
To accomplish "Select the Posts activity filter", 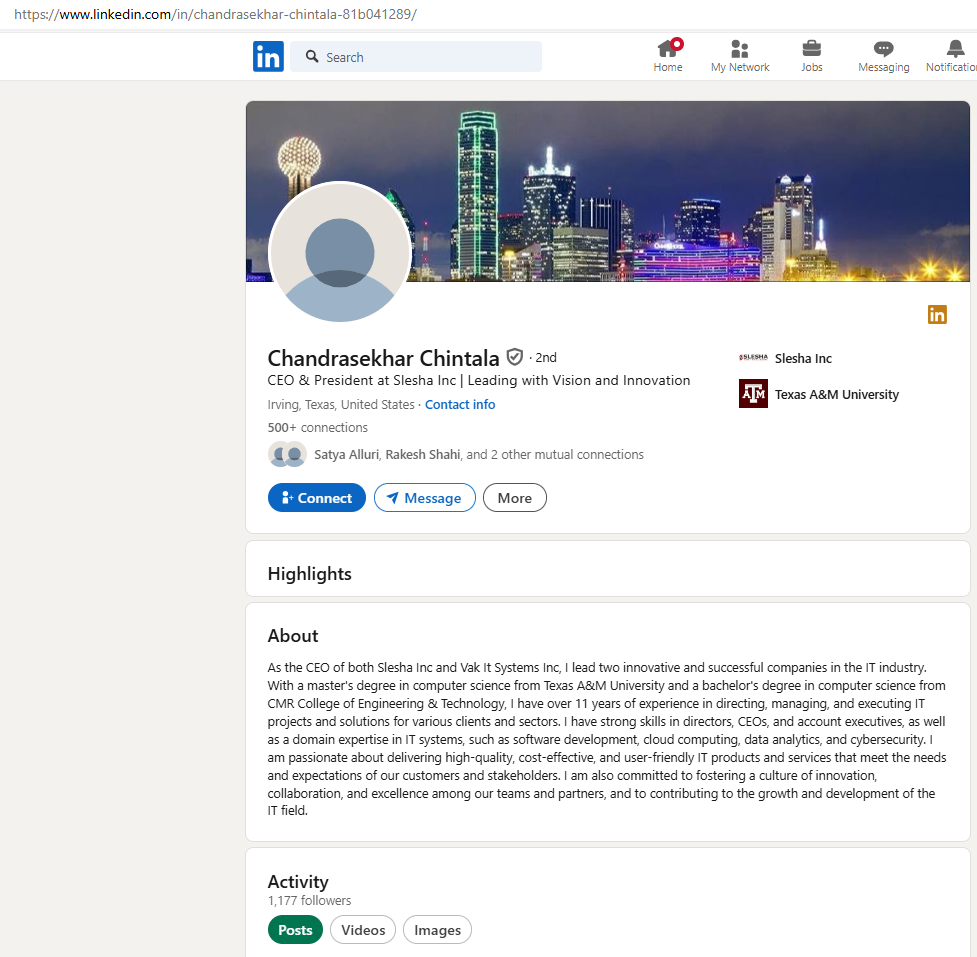I will [295, 930].
